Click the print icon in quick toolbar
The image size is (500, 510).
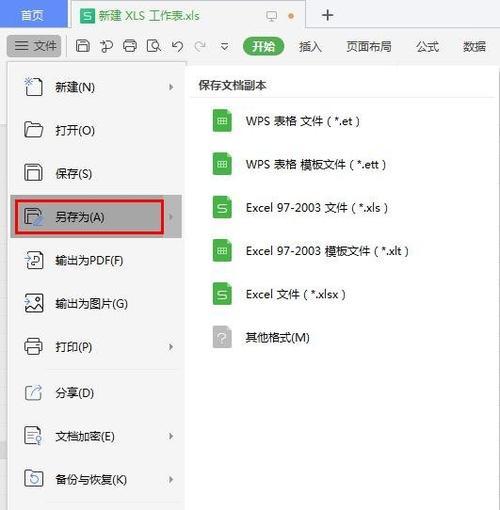(130, 46)
